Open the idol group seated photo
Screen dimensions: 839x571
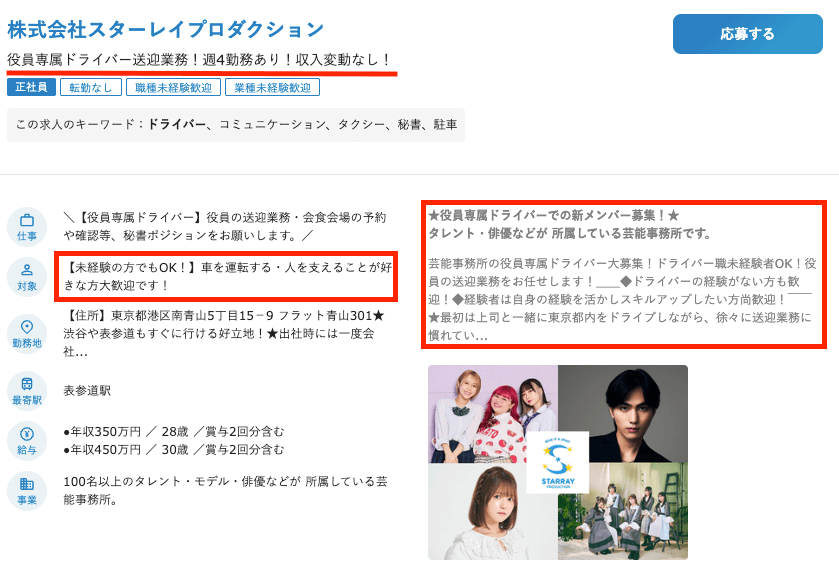[x=623, y=512]
